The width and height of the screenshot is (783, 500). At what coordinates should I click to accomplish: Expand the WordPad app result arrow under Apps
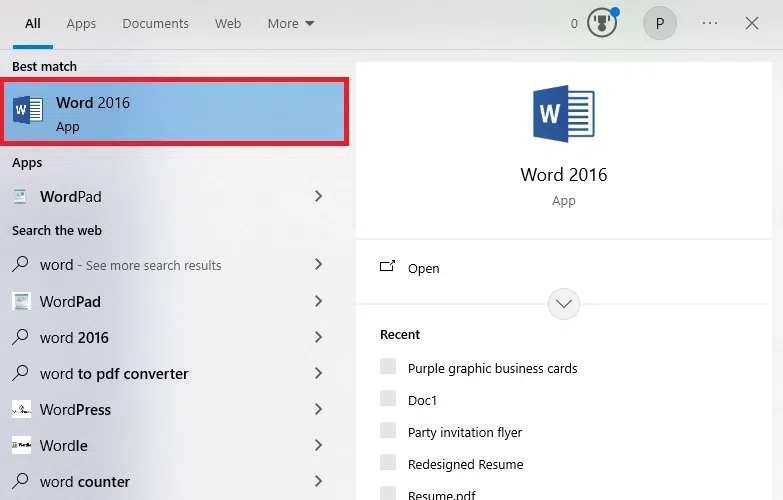click(319, 196)
